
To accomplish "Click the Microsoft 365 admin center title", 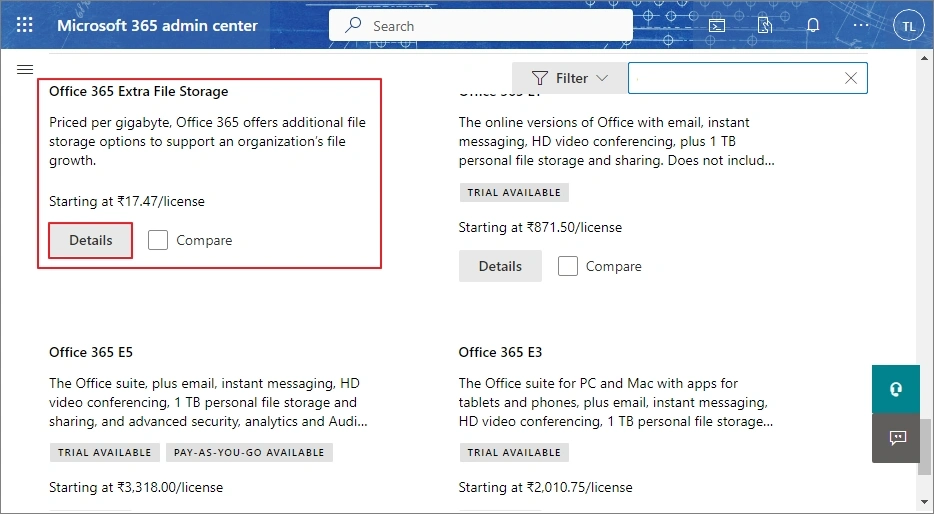I will (157, 26).
